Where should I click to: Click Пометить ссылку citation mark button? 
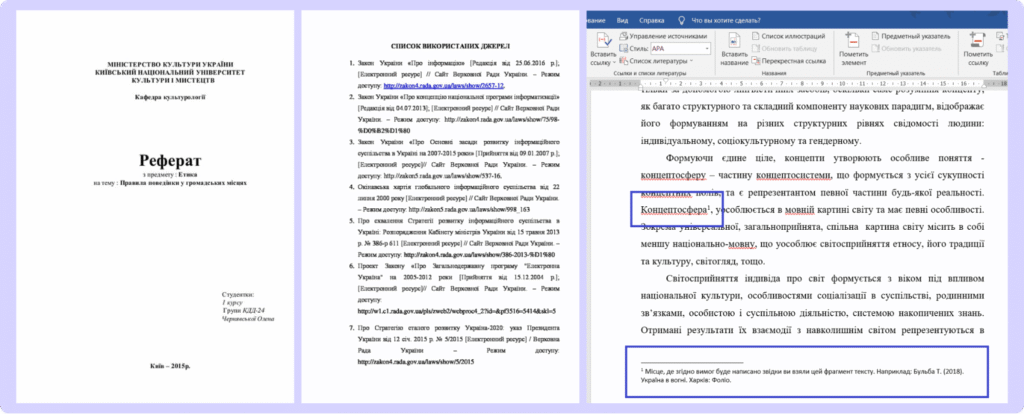coord(978,49)
